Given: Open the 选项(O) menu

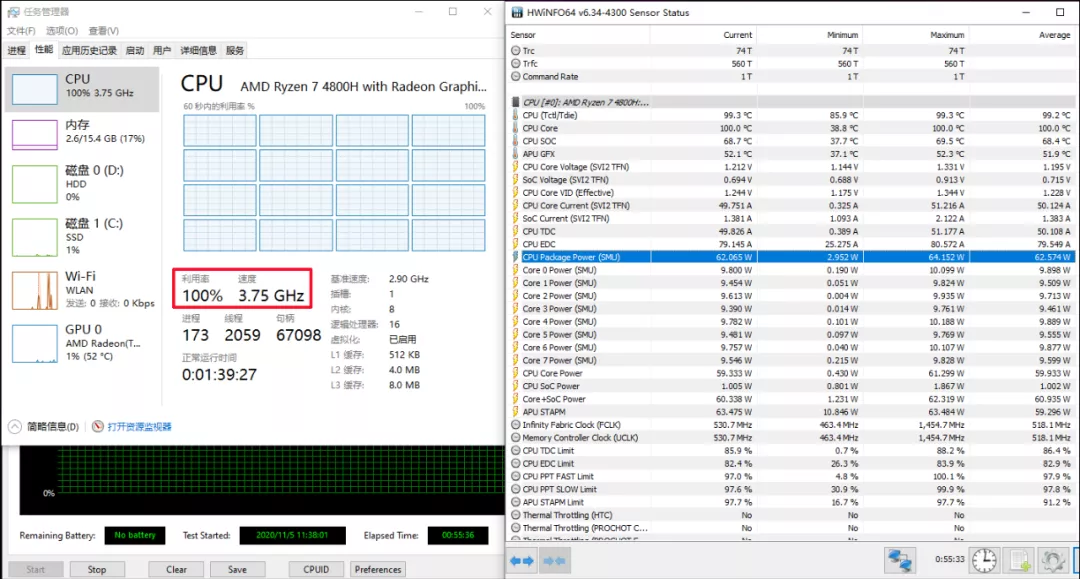Looking at the screenshot, I should 62,31.
